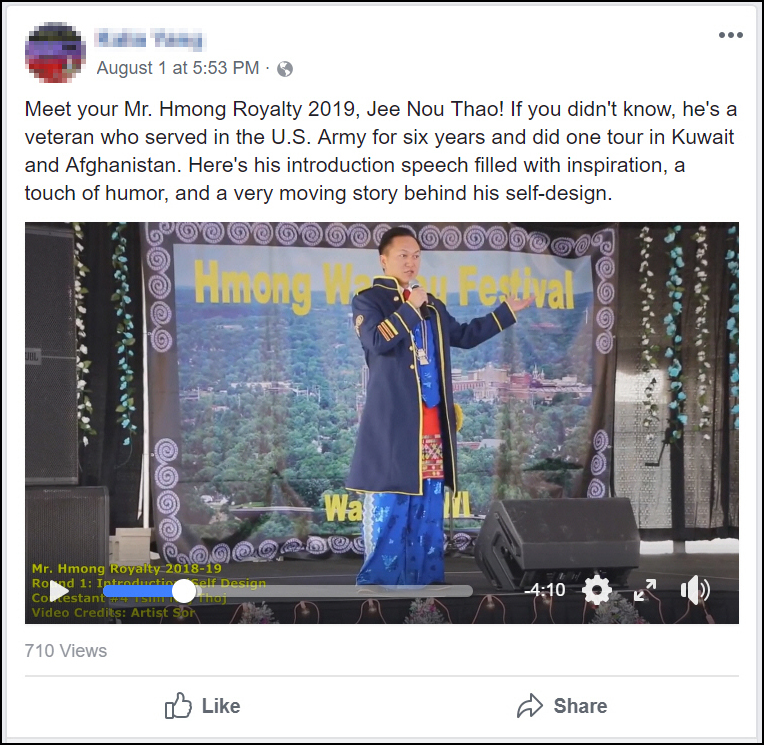Expand the video to fullscreen
This screenshot has height=745, width=764.
point(645,590)
